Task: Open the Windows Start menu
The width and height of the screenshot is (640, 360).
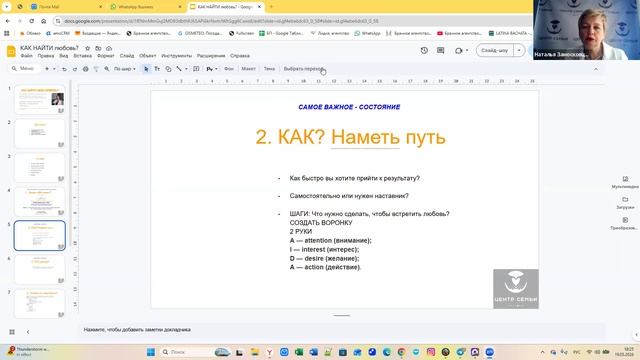Action: (151, 352)
